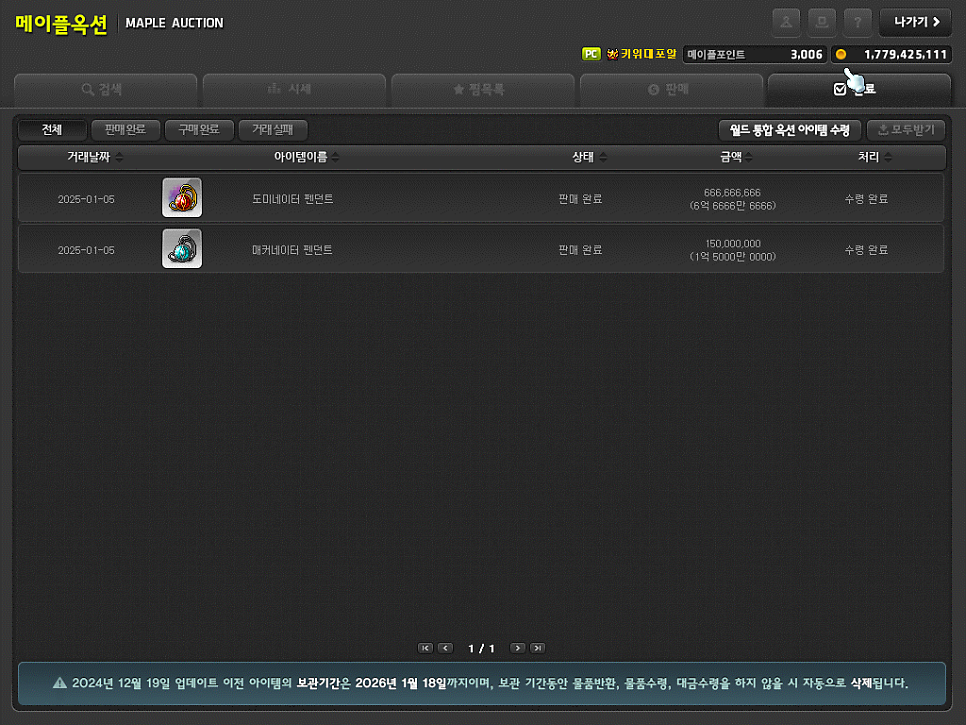Open the help question mark button

pos(858,23)
